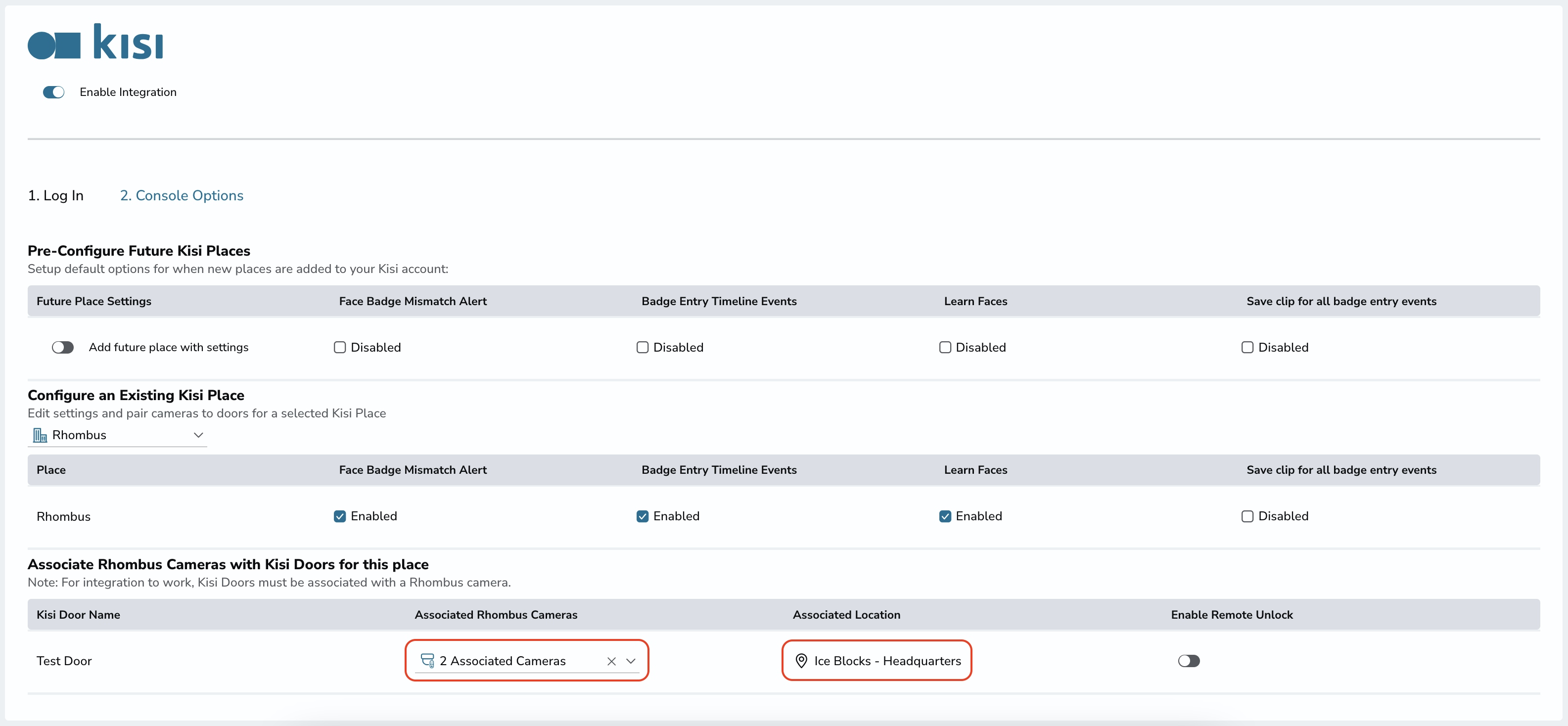Image resolution: width=1568 pixels, height=726 pixels.
Task: Toggle Add future place with settings switch
Action: 63,348
